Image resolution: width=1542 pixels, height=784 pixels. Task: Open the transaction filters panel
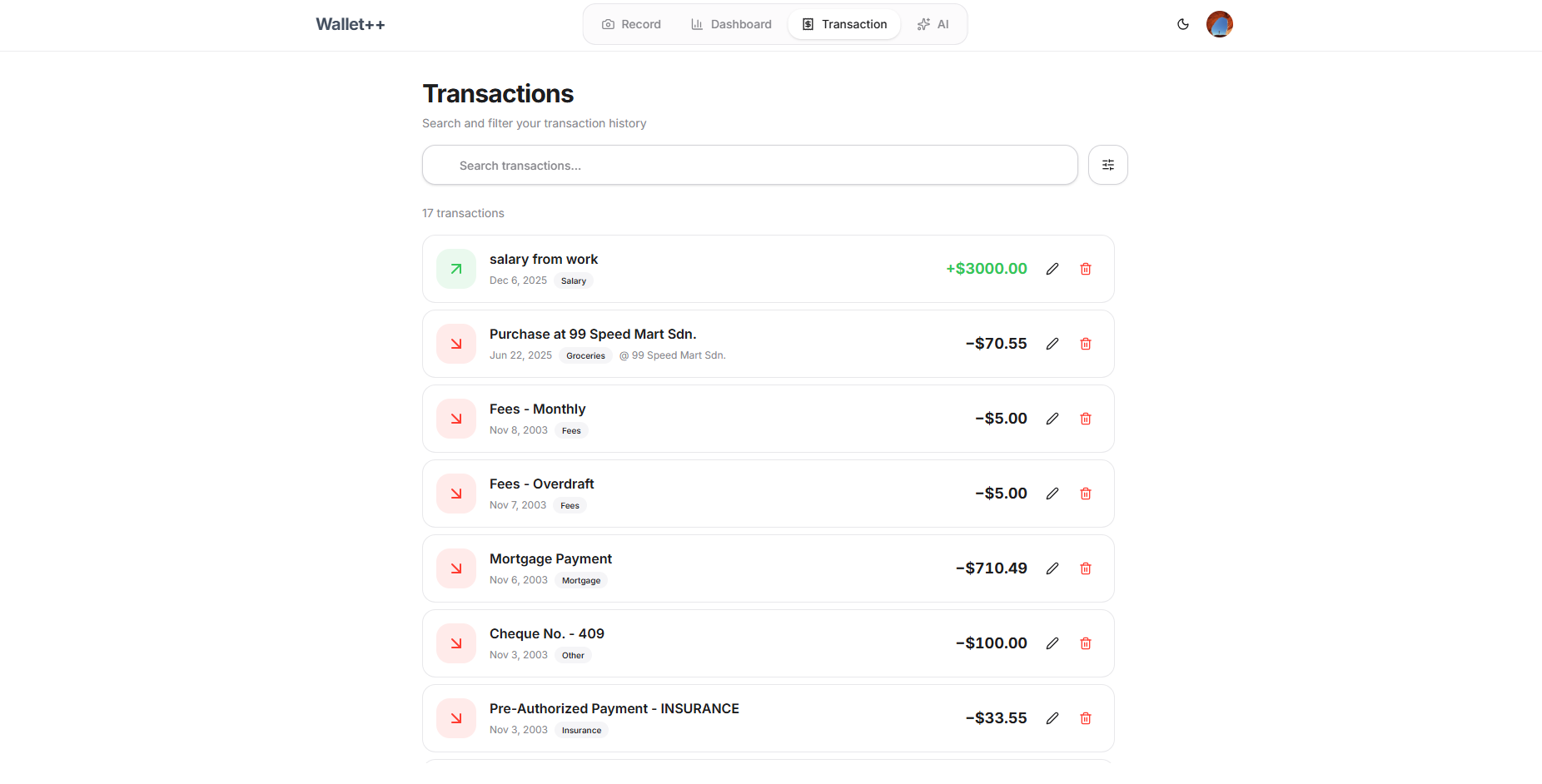1108,165
